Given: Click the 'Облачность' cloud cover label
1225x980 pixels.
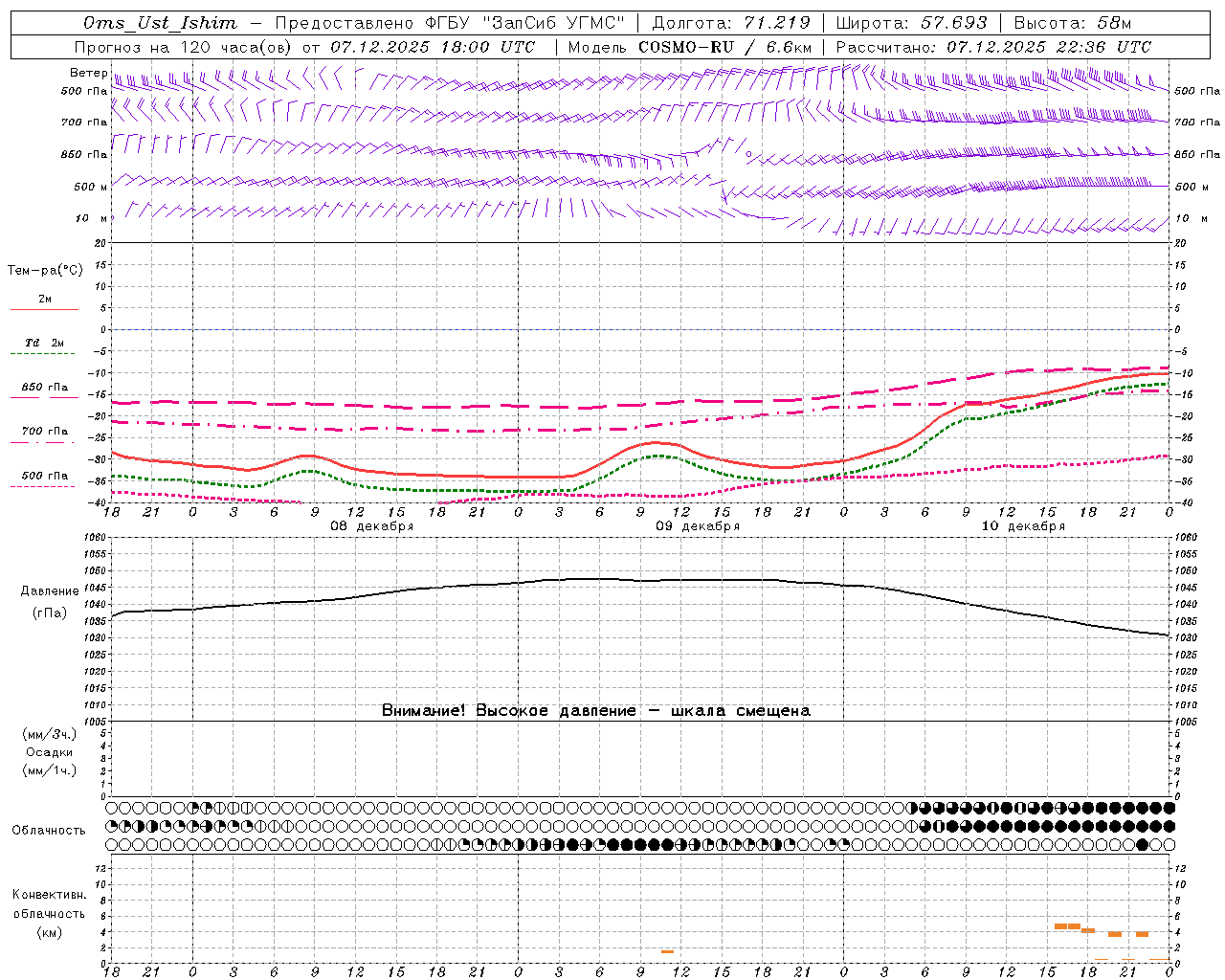Looking at the screenshot, I should (x=49, y=831).
